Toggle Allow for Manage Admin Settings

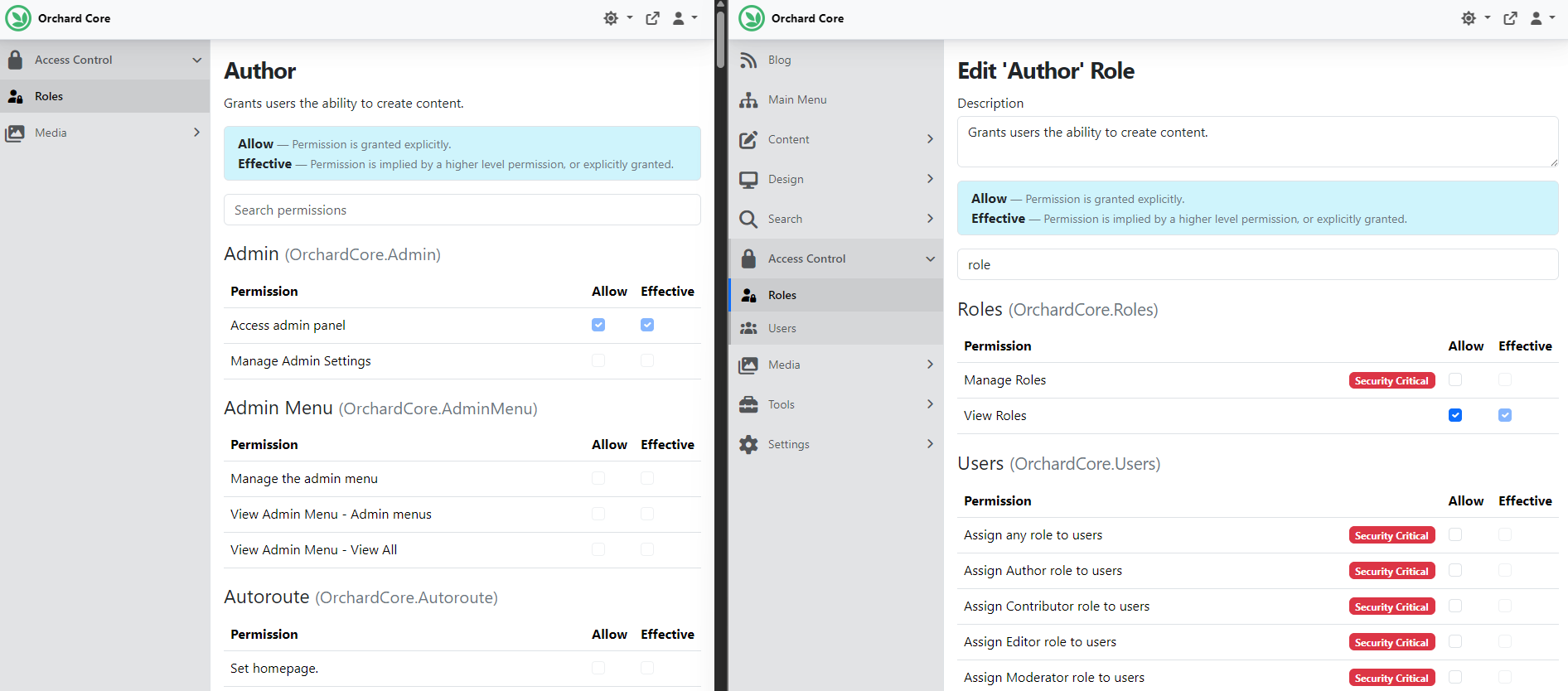pos(598,360)
